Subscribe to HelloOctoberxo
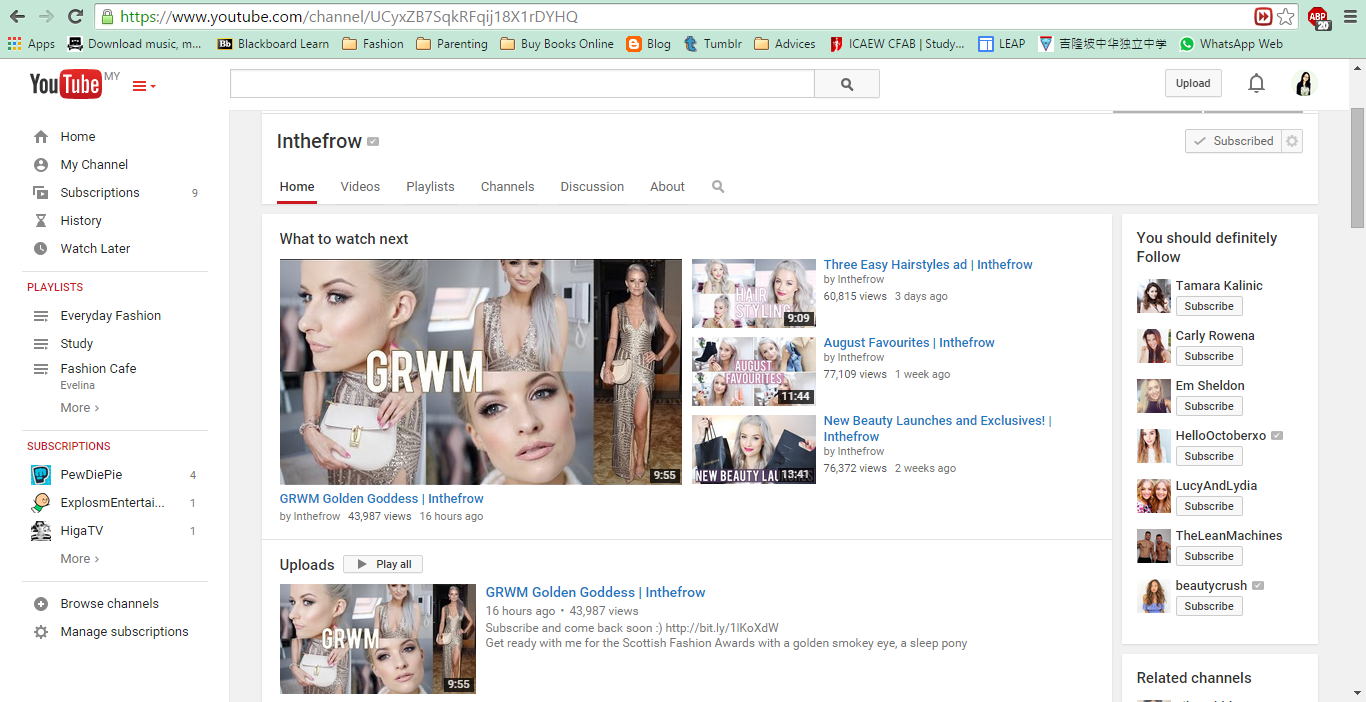 (x=1209, y=456)
